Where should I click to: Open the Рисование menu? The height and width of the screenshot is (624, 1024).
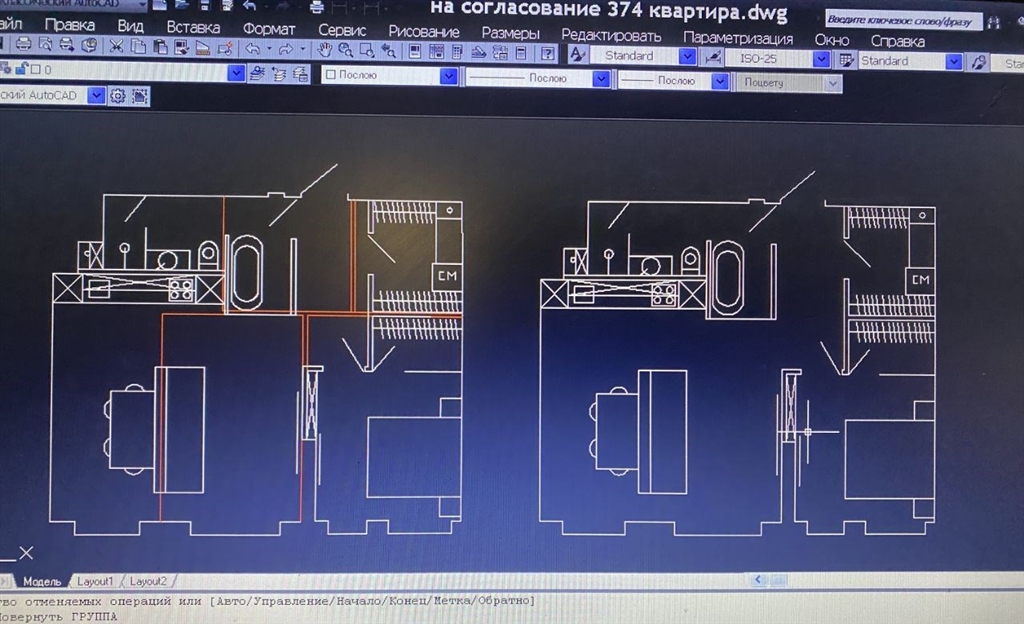(423, 32)
